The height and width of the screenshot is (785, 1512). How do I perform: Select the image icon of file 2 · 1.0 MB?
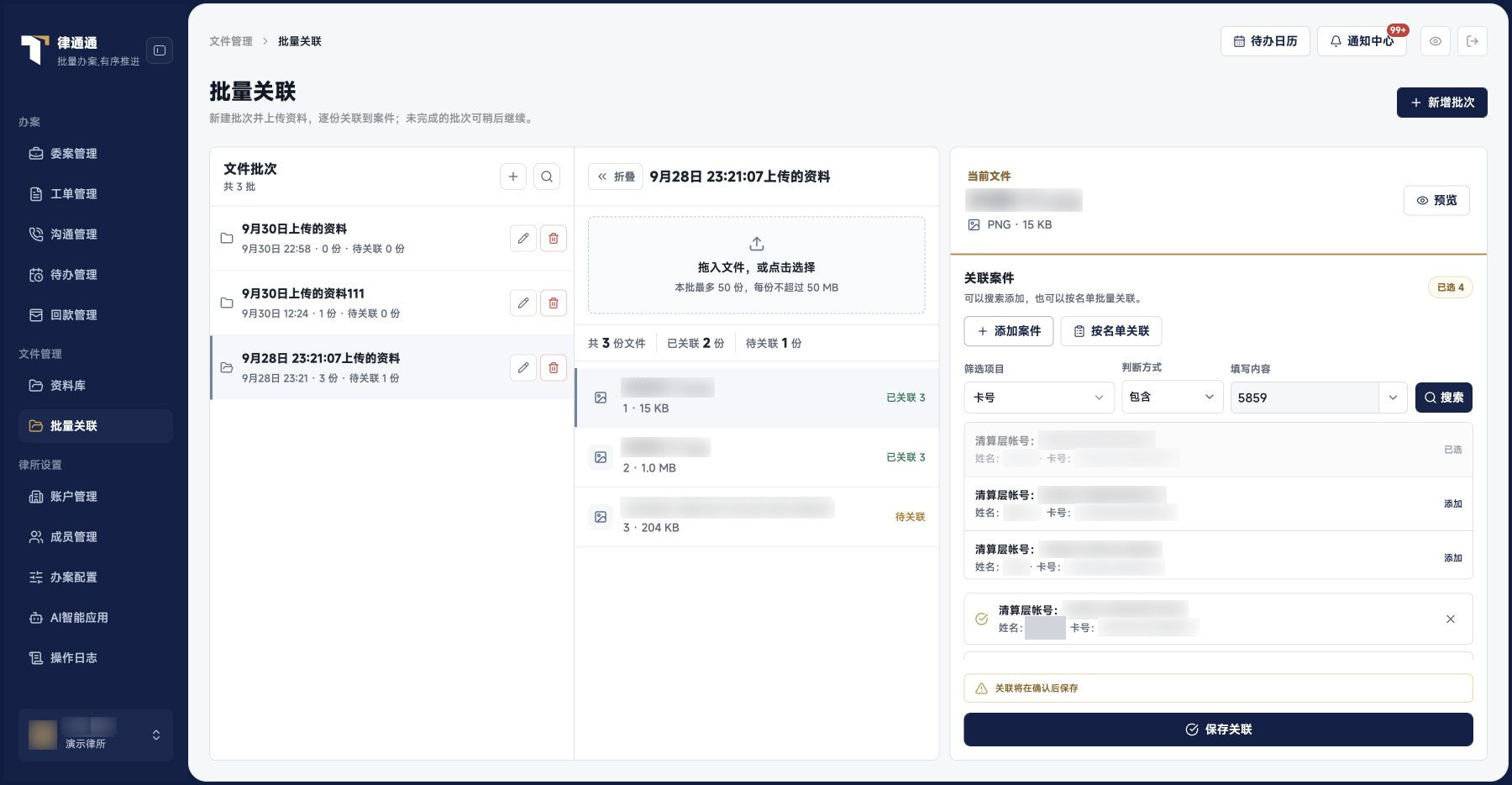[x=601, y=457]
